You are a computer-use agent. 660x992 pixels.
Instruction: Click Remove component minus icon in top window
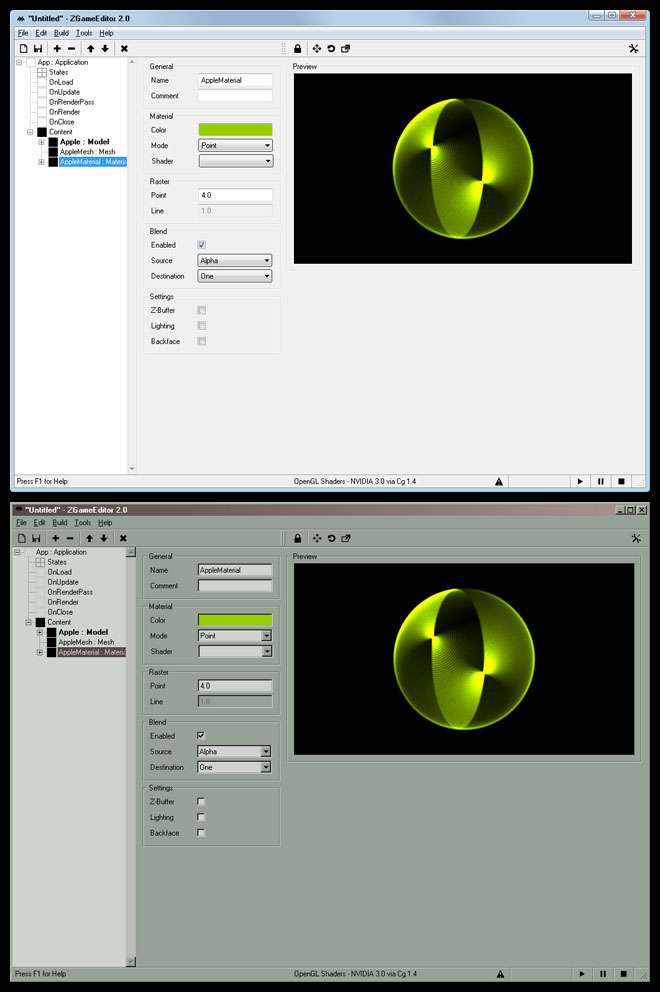pyautogui.click(x=72, y=49)
